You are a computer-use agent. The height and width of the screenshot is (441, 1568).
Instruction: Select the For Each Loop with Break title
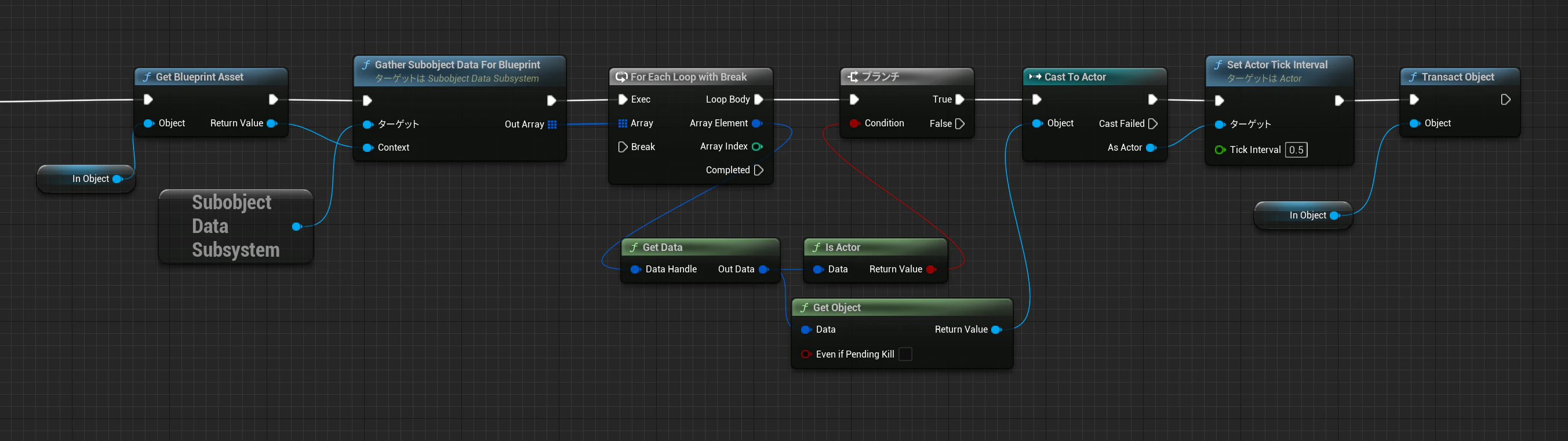pyautogui.click(x=689, y=77)
